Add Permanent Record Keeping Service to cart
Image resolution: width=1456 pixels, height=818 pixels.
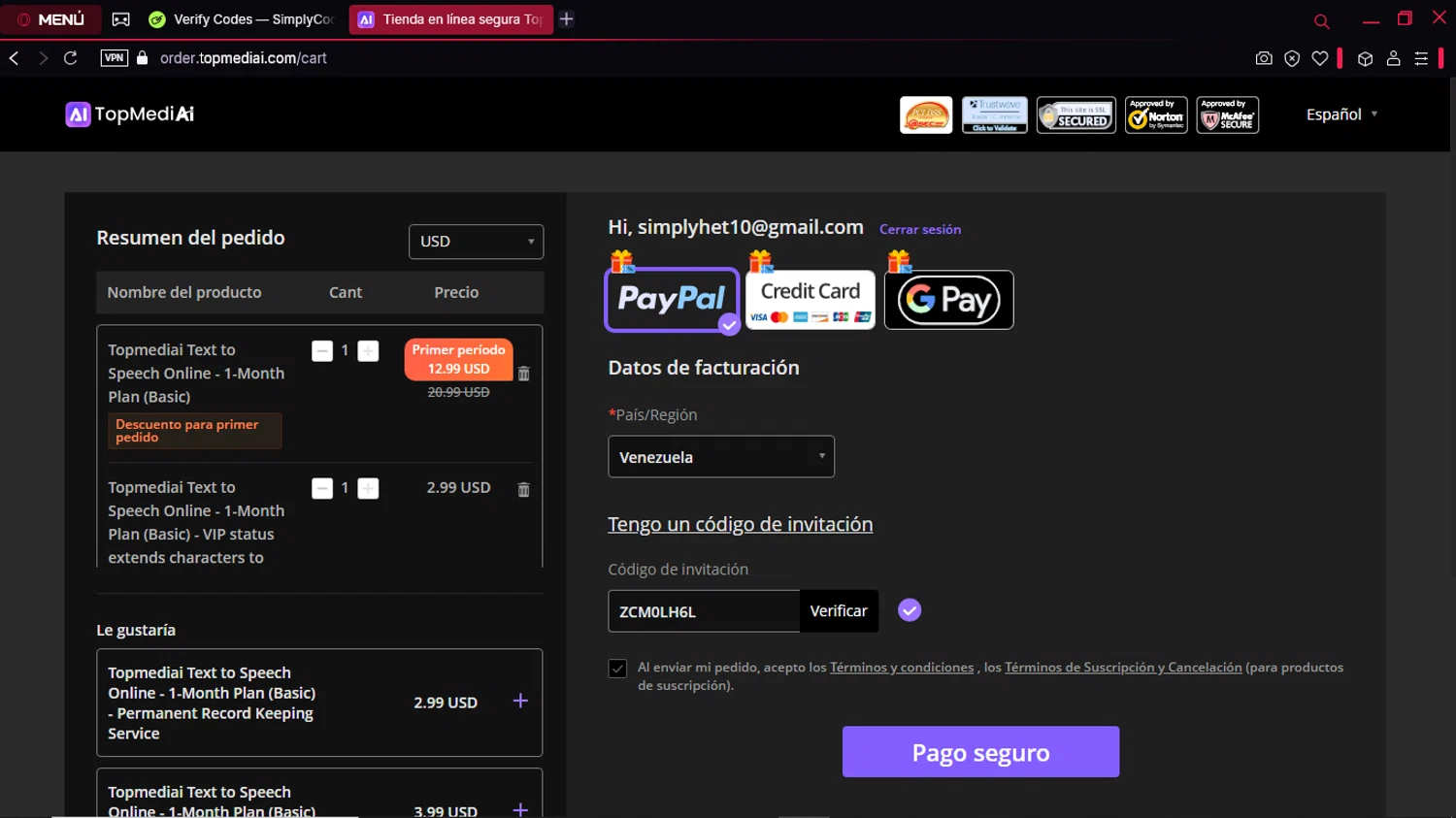point(520,701)
